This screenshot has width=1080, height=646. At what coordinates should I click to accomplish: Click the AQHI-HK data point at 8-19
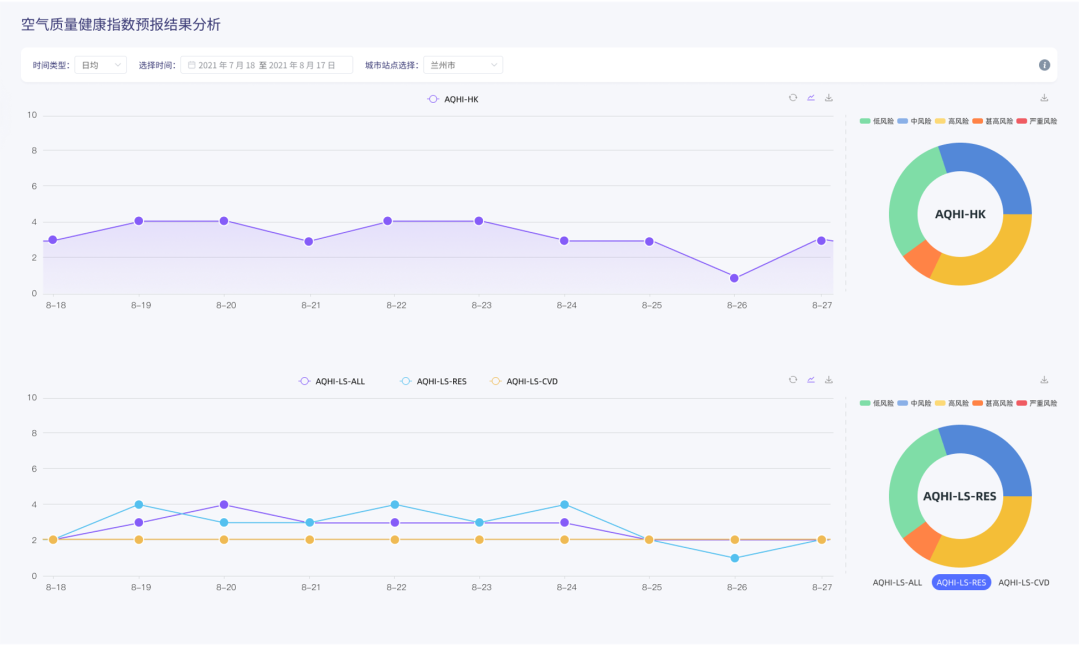click(x=138, y=221)
